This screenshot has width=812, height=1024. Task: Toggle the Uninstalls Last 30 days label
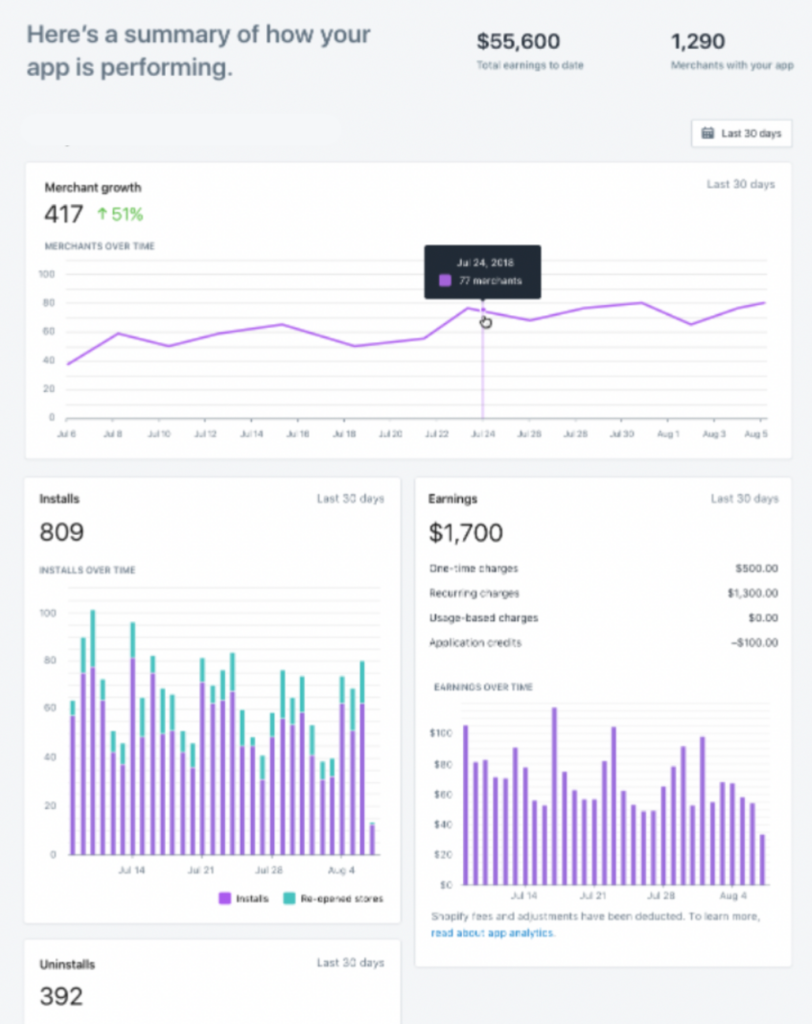click(x=349, y=962)
